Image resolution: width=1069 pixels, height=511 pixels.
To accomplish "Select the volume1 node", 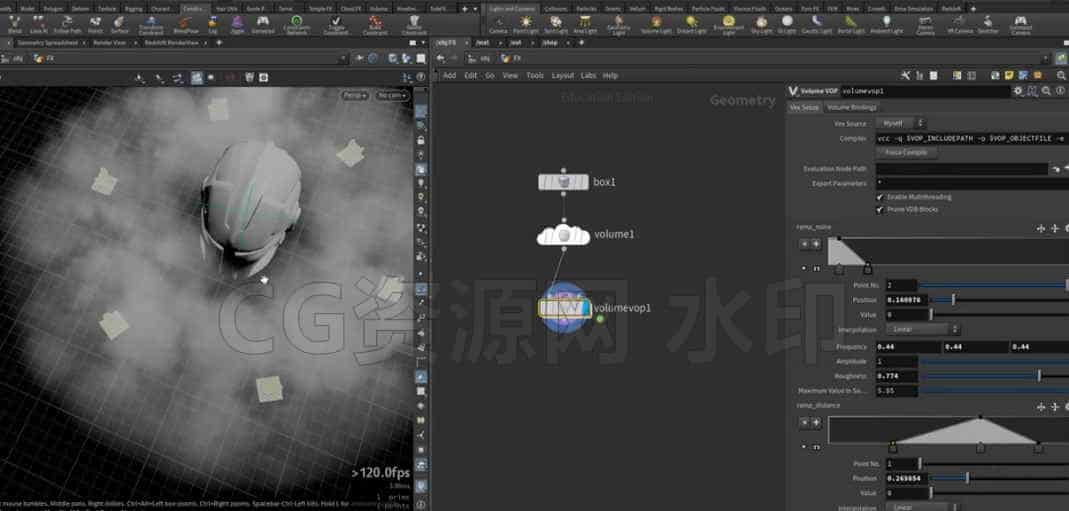I will (x=563, y=234).
